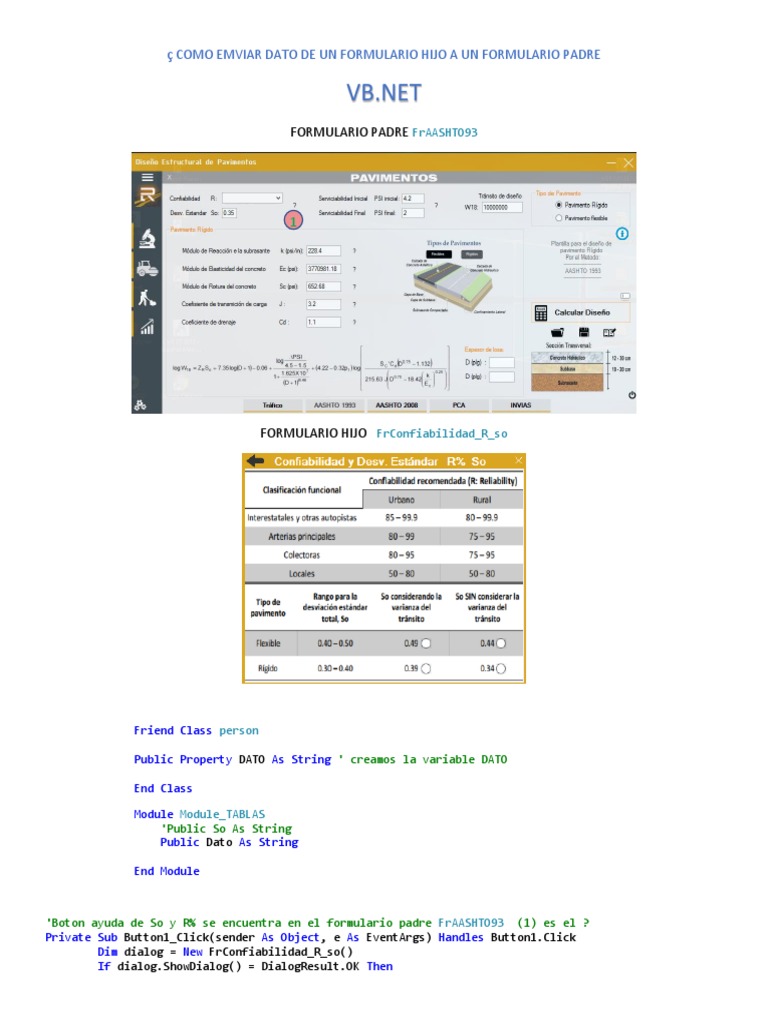Select Pavimento Rígido radio button

coord(558,205)
